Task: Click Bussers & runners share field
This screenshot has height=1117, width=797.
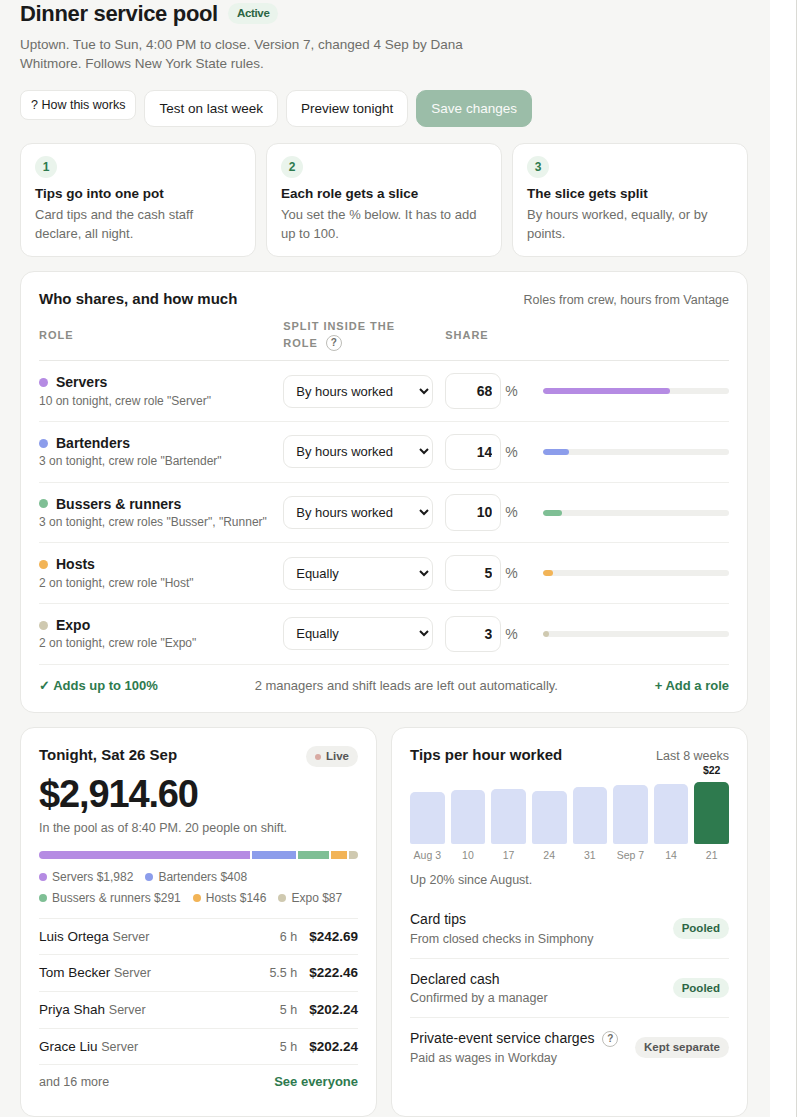Action: [x=473, y=512]
